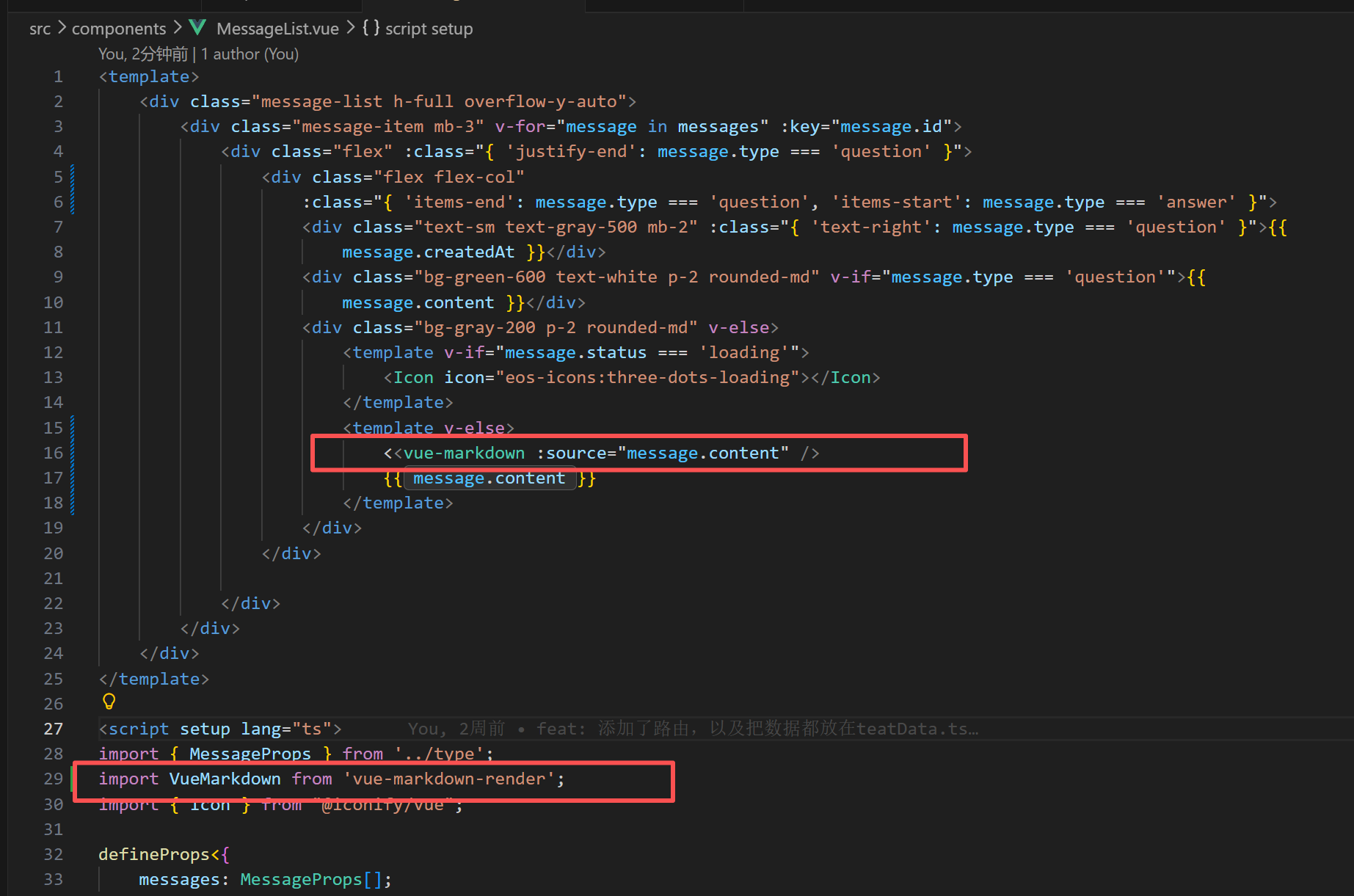Click the vue-markdown tag name on line 16

click(464, 453)
